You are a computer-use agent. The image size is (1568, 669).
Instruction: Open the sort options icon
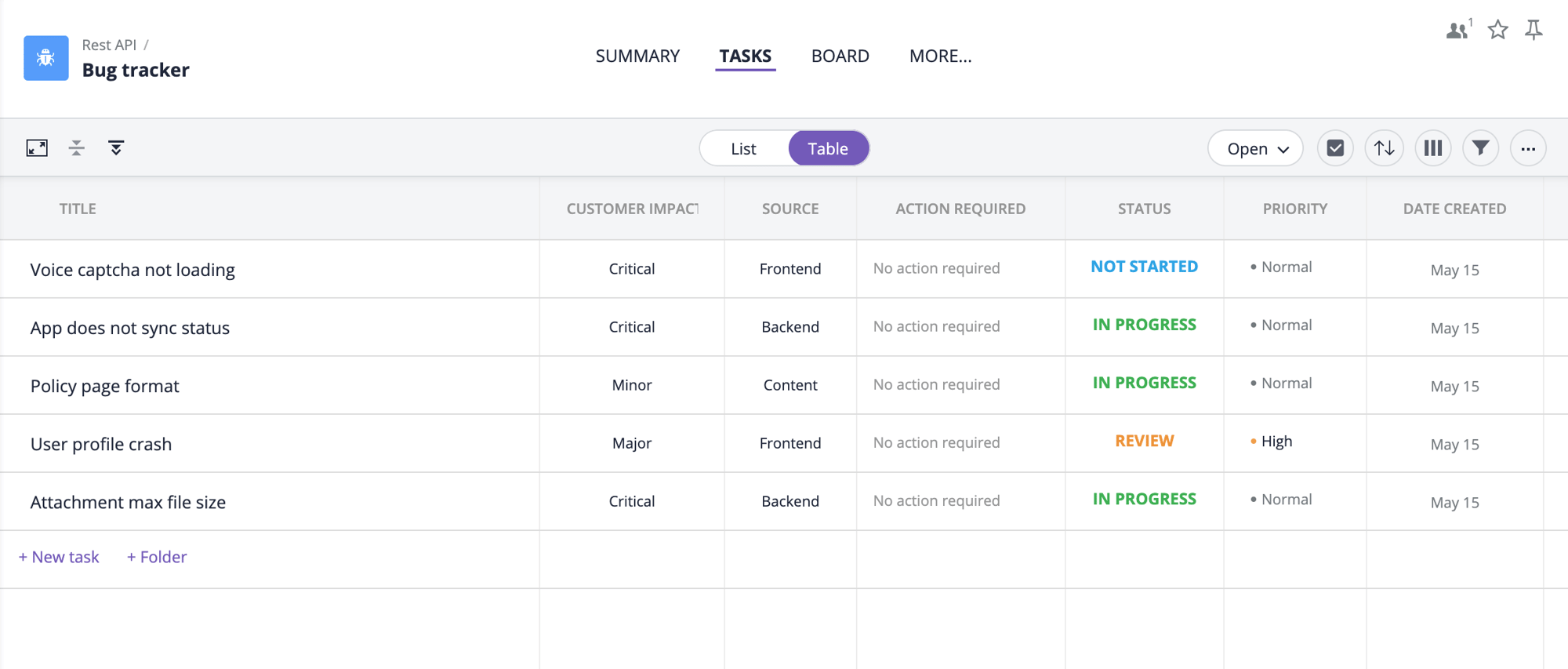pyautogui.click(x=1384, y=148)
